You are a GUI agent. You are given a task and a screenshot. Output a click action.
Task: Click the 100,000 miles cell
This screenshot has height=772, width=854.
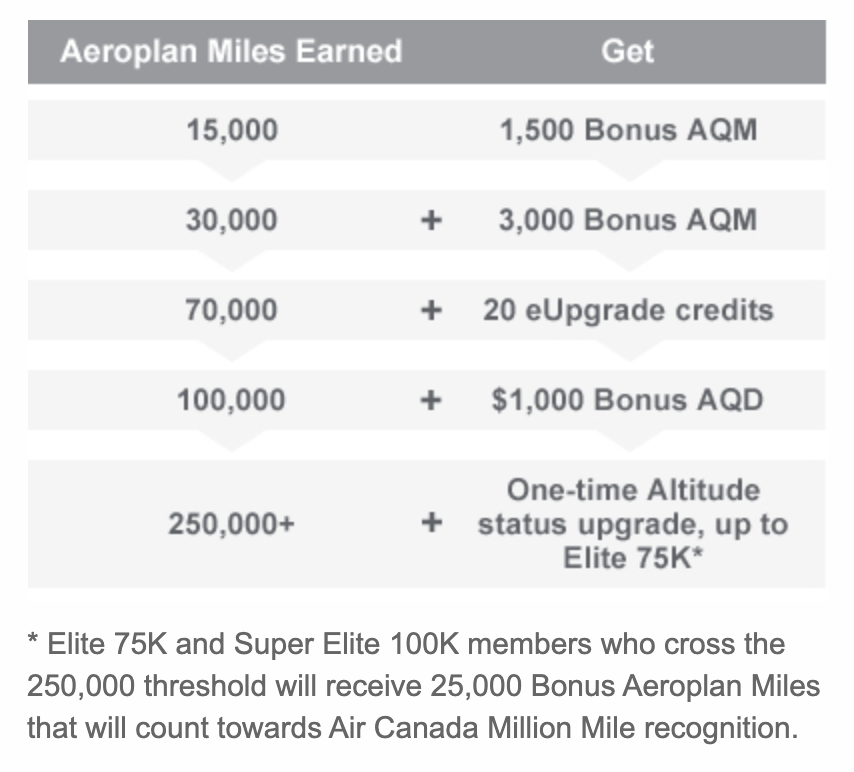tap(231, 400)
